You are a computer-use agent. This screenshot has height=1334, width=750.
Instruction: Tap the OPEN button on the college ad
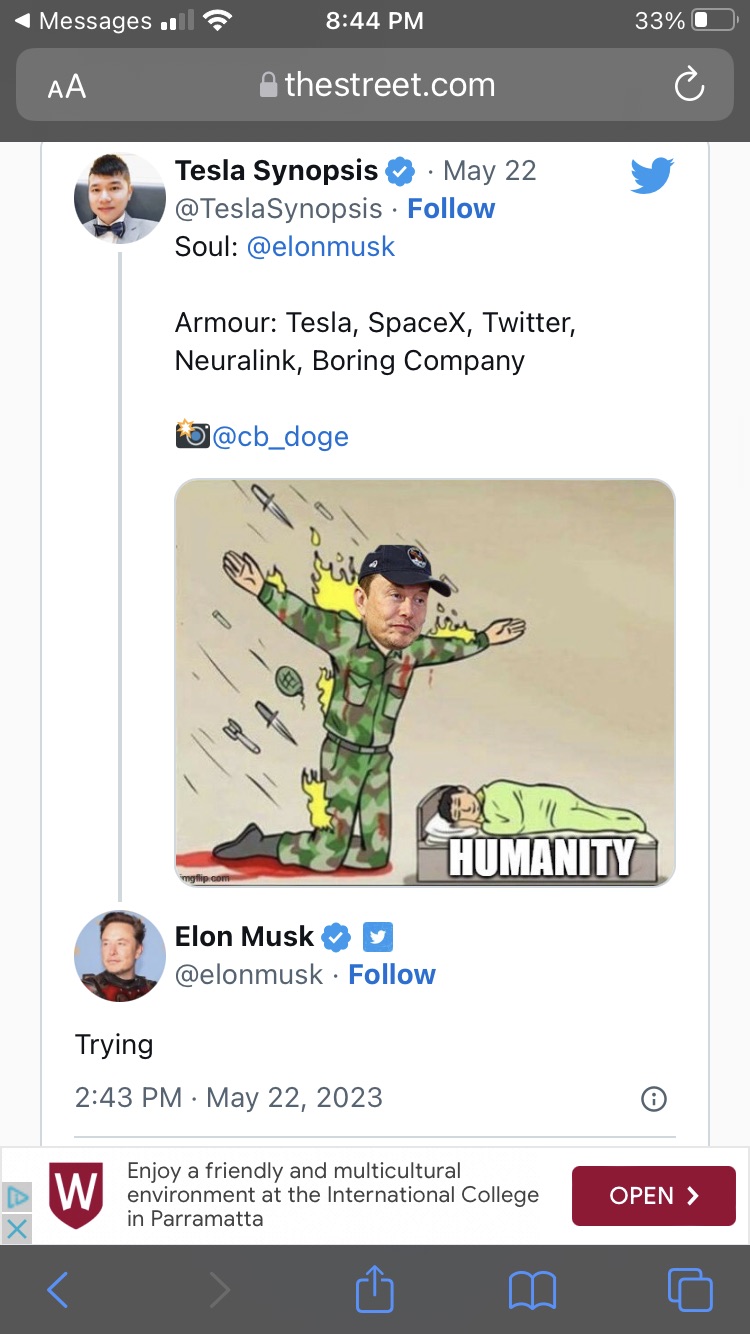click(653, 1196)
